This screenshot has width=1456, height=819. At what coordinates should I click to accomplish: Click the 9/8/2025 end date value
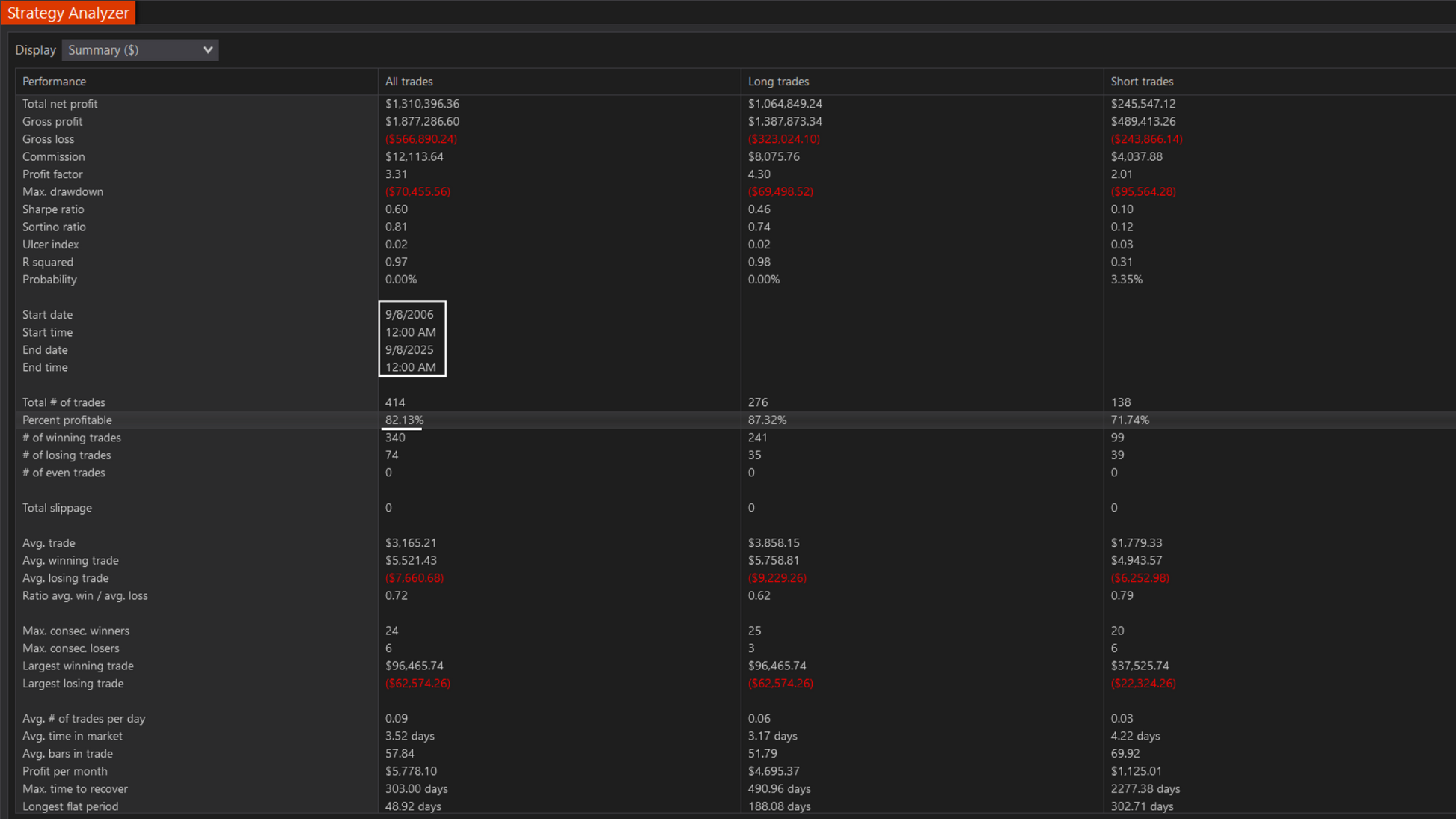[x=409, y=350]
